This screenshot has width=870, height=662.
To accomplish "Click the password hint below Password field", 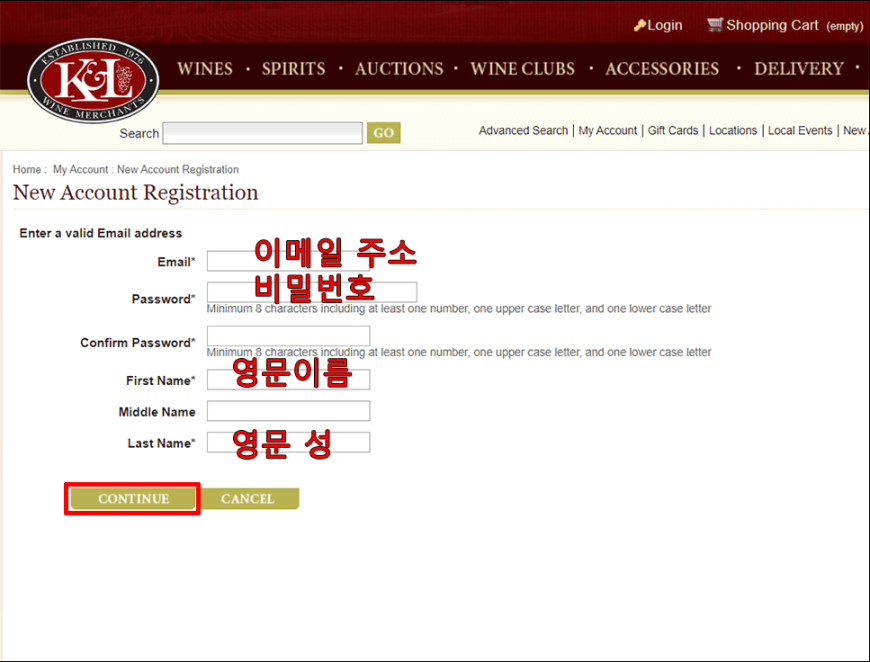I will (x=459, y=309).
